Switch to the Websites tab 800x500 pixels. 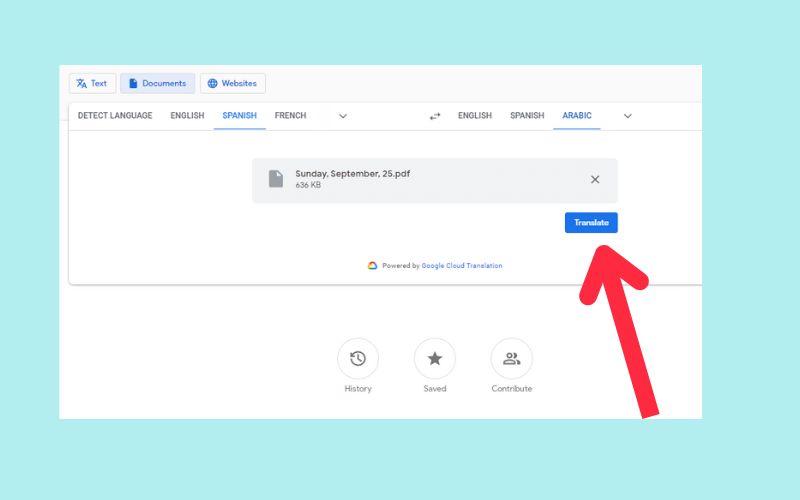(x=233, y=83)
